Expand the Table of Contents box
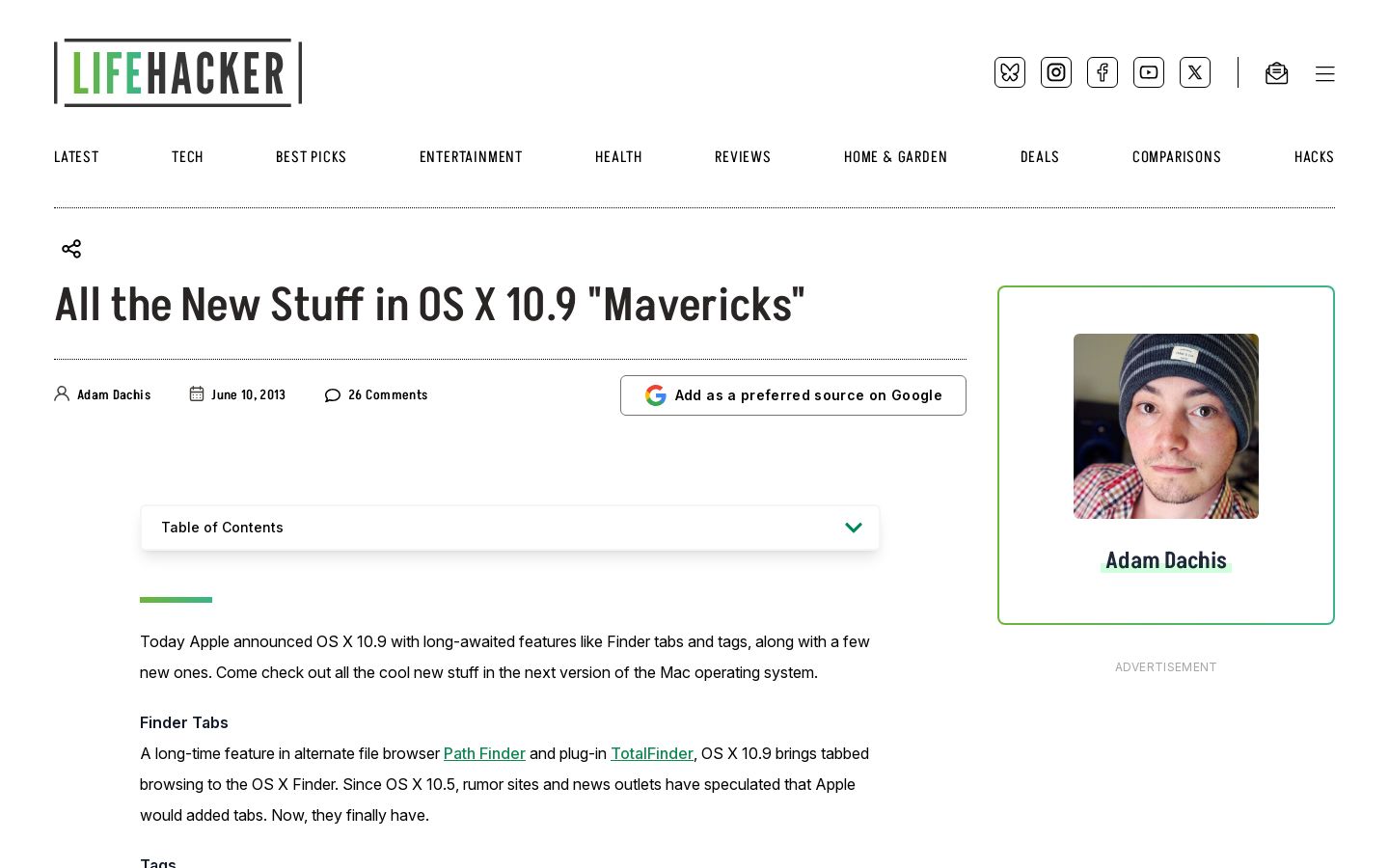Image resolution: width=1389 pixels, height=868 pixels. 510,528
